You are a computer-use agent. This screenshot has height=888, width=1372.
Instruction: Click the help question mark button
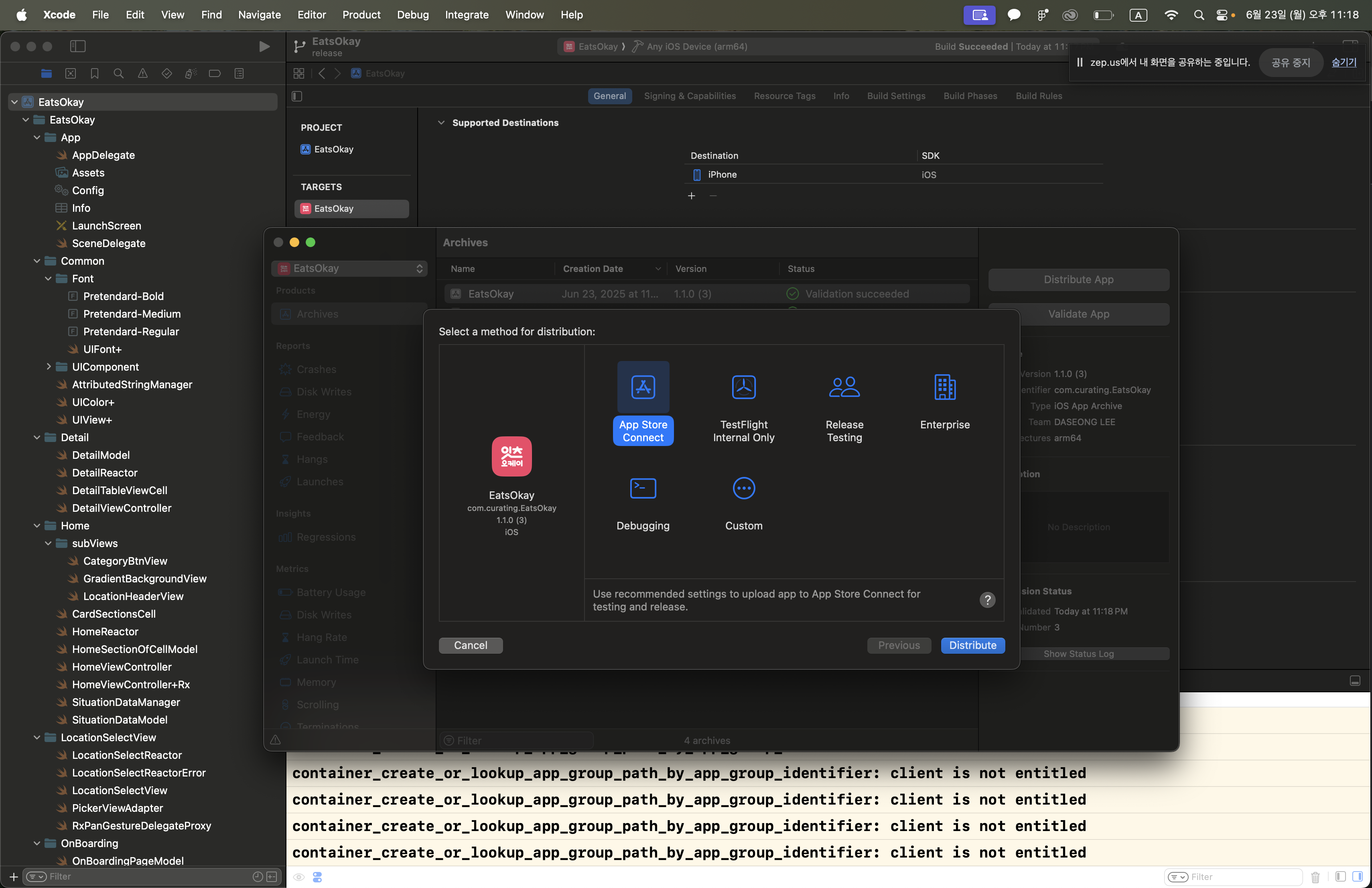987,600
